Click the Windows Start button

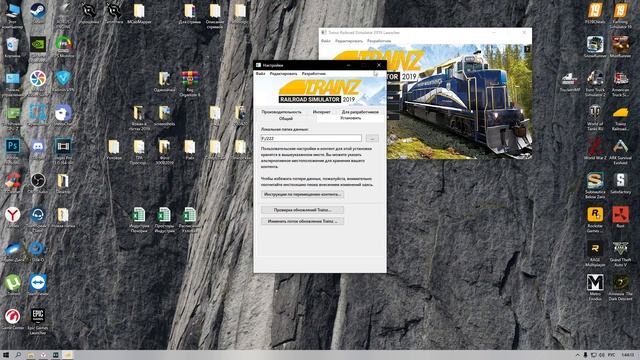click(6, 355)
